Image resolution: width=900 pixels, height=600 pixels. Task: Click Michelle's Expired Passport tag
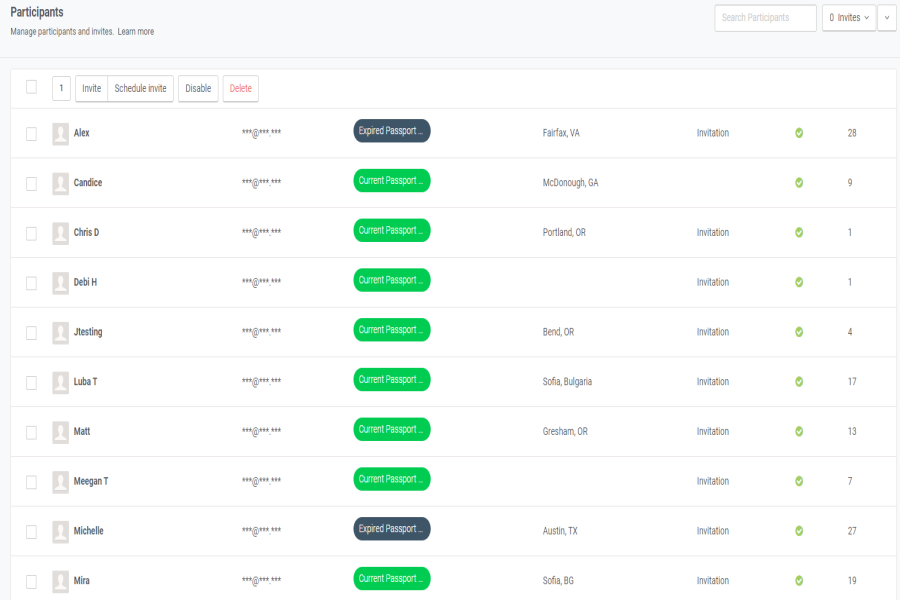[x=392, y=529]
